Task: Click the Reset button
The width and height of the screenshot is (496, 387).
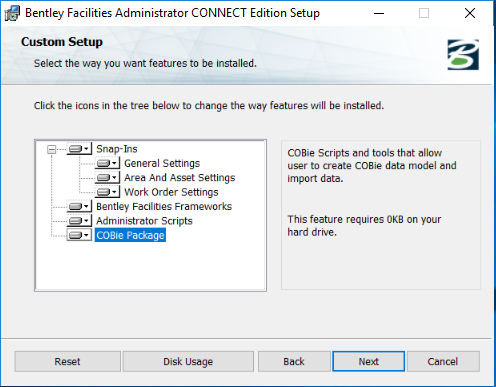Action: pos(67,361)
